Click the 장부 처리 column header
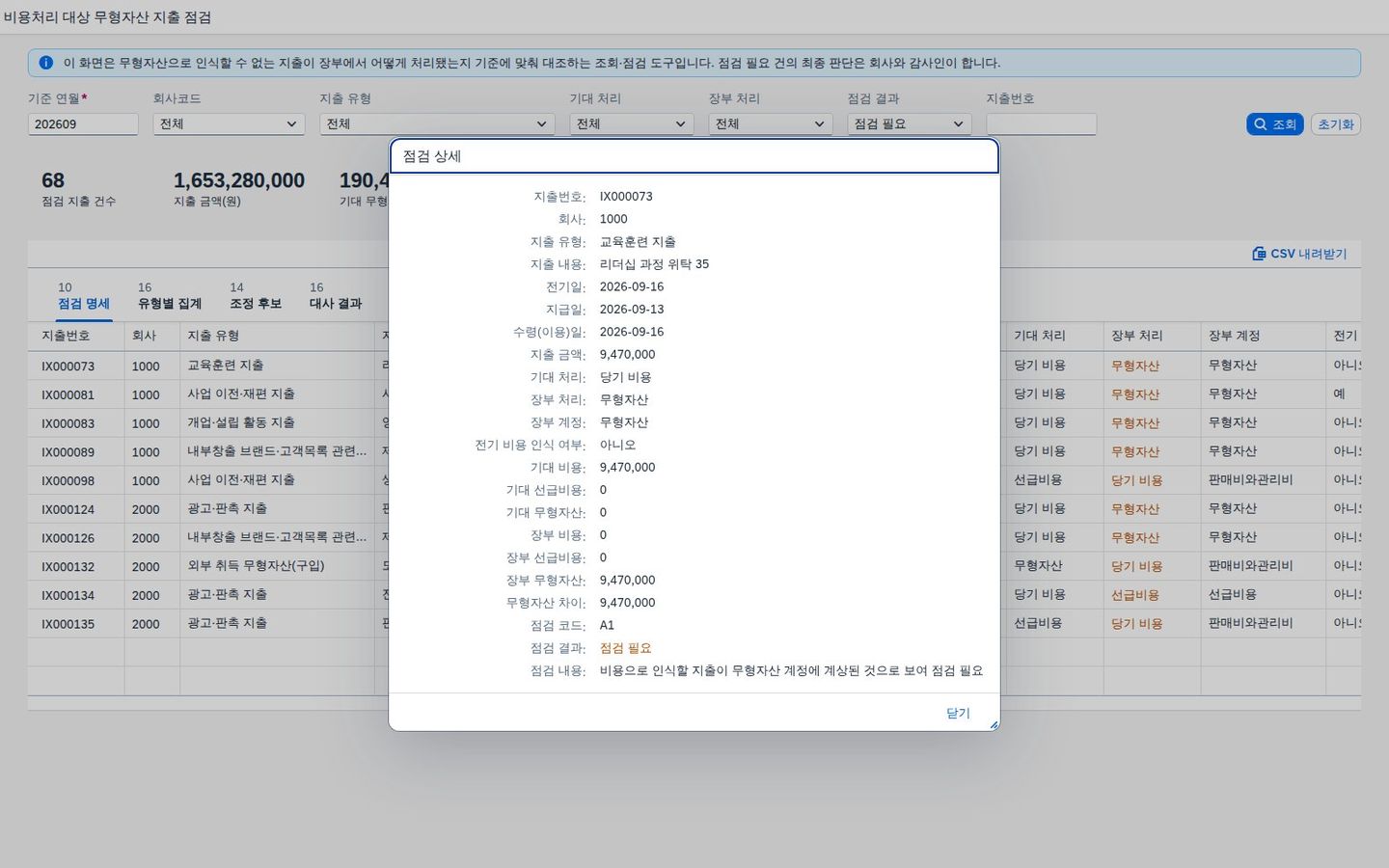 click(x=1153, y=336)
